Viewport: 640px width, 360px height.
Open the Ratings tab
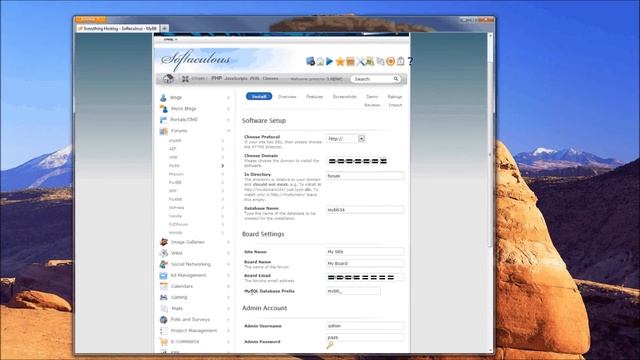395,97
